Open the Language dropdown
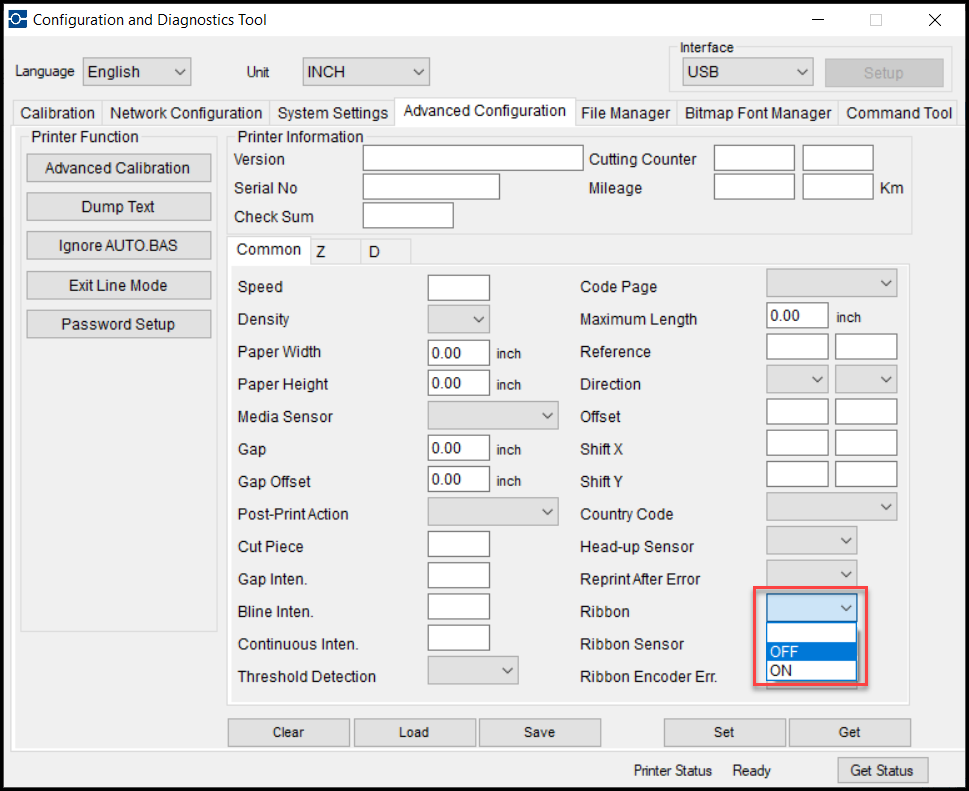Viewport: 969px width, 791px height. point(136,72)
